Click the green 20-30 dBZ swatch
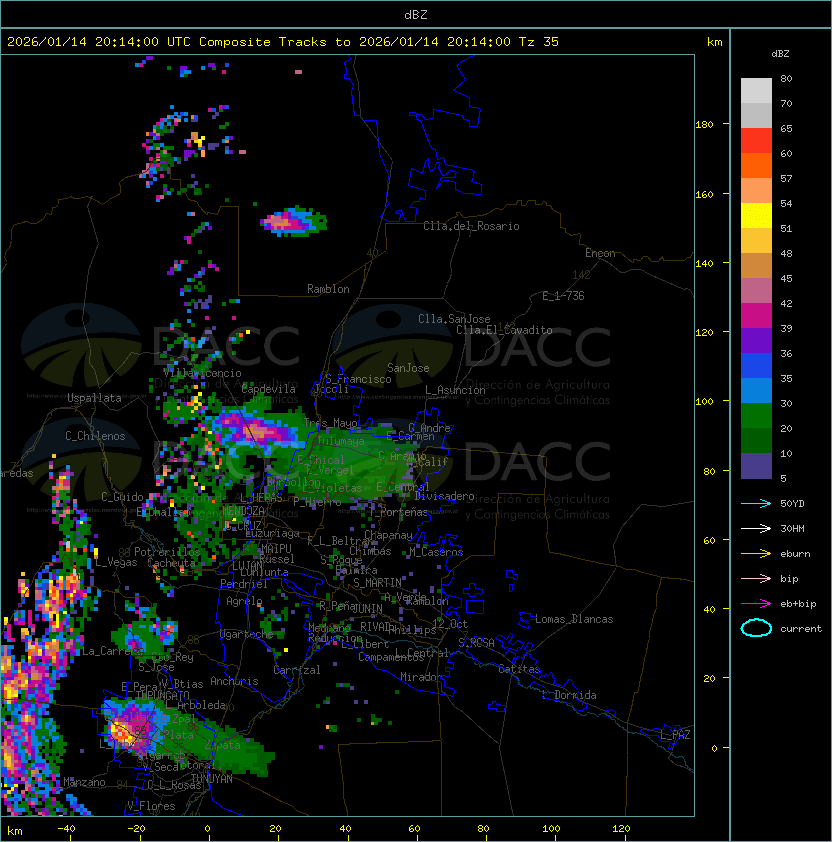The image size is (832, 842). click(x=756, y=416)
